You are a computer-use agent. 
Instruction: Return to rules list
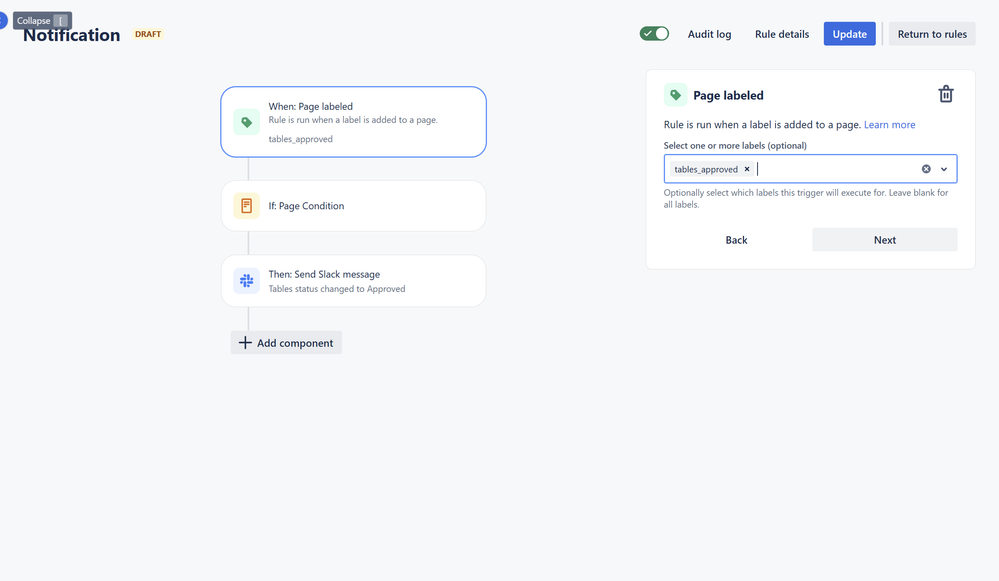tap(931, 34)
